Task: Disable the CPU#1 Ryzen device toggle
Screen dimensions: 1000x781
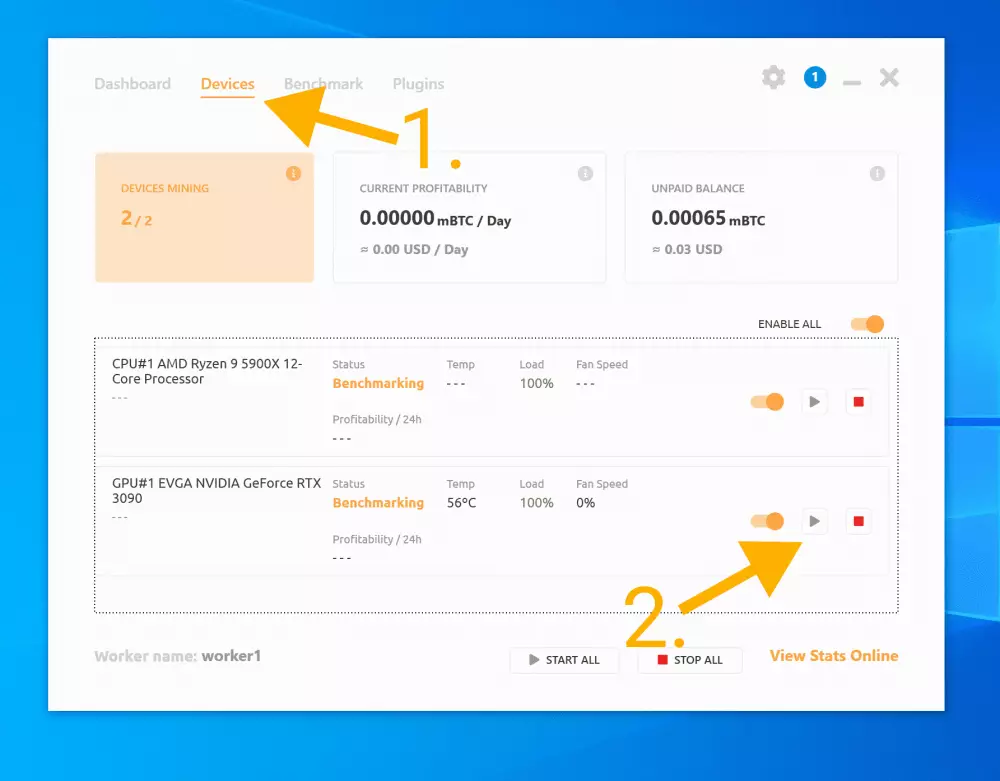Action: point(767,402)
